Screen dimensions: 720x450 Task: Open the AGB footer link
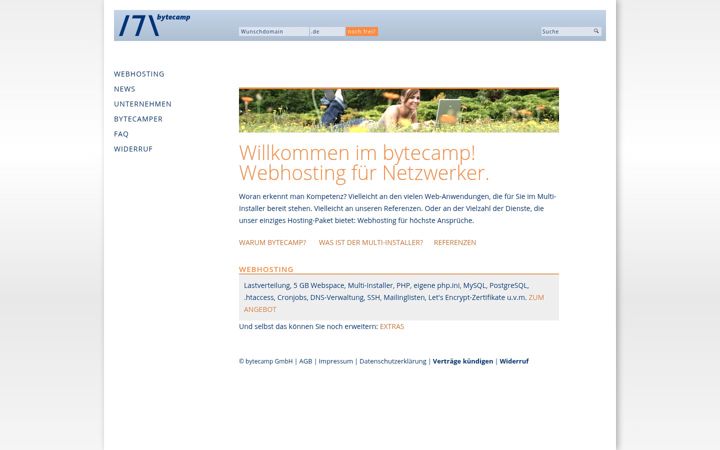pos(305,361)
